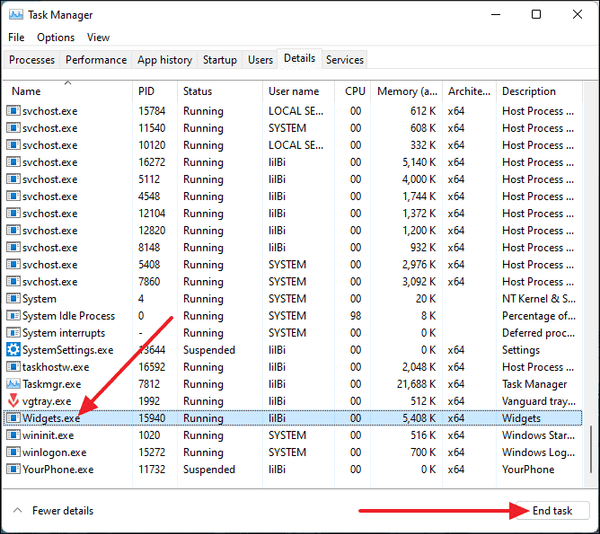Click the Fewer details label

click(x=63, y=511)
